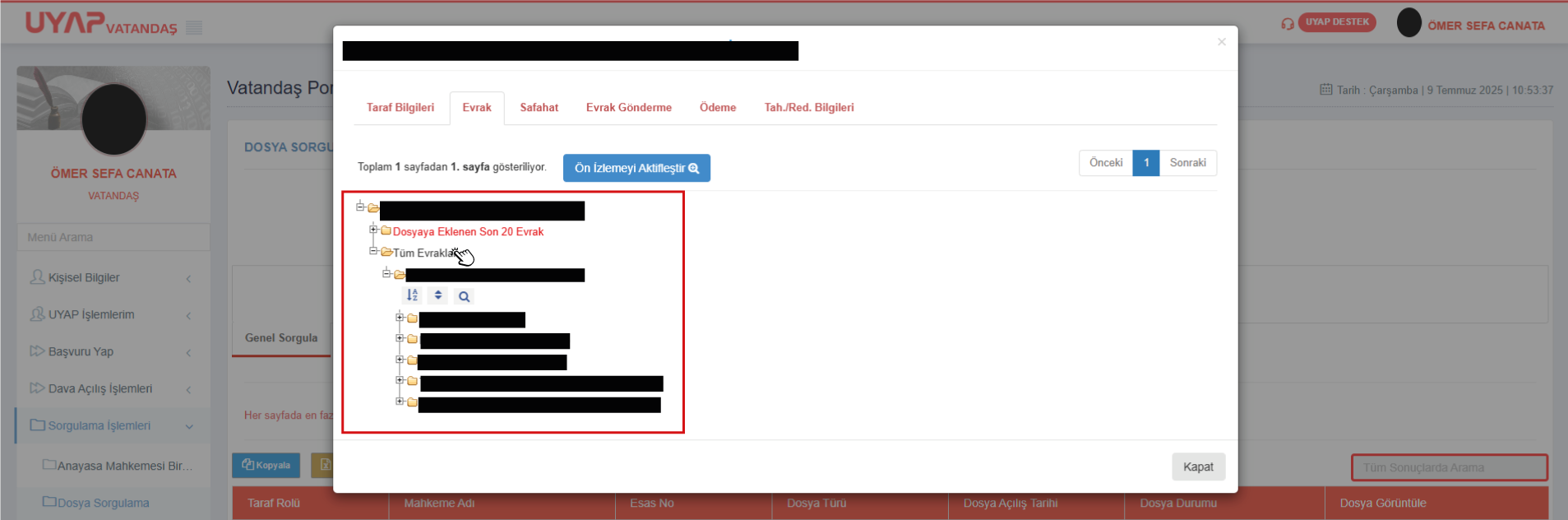Go to the Sonraki page
The image size is (1568, 520).
click(x=1187, y=163)
